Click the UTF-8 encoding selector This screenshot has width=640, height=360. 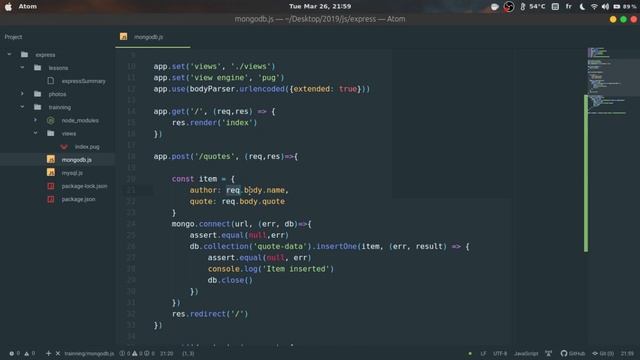click(x=500, y=353)
